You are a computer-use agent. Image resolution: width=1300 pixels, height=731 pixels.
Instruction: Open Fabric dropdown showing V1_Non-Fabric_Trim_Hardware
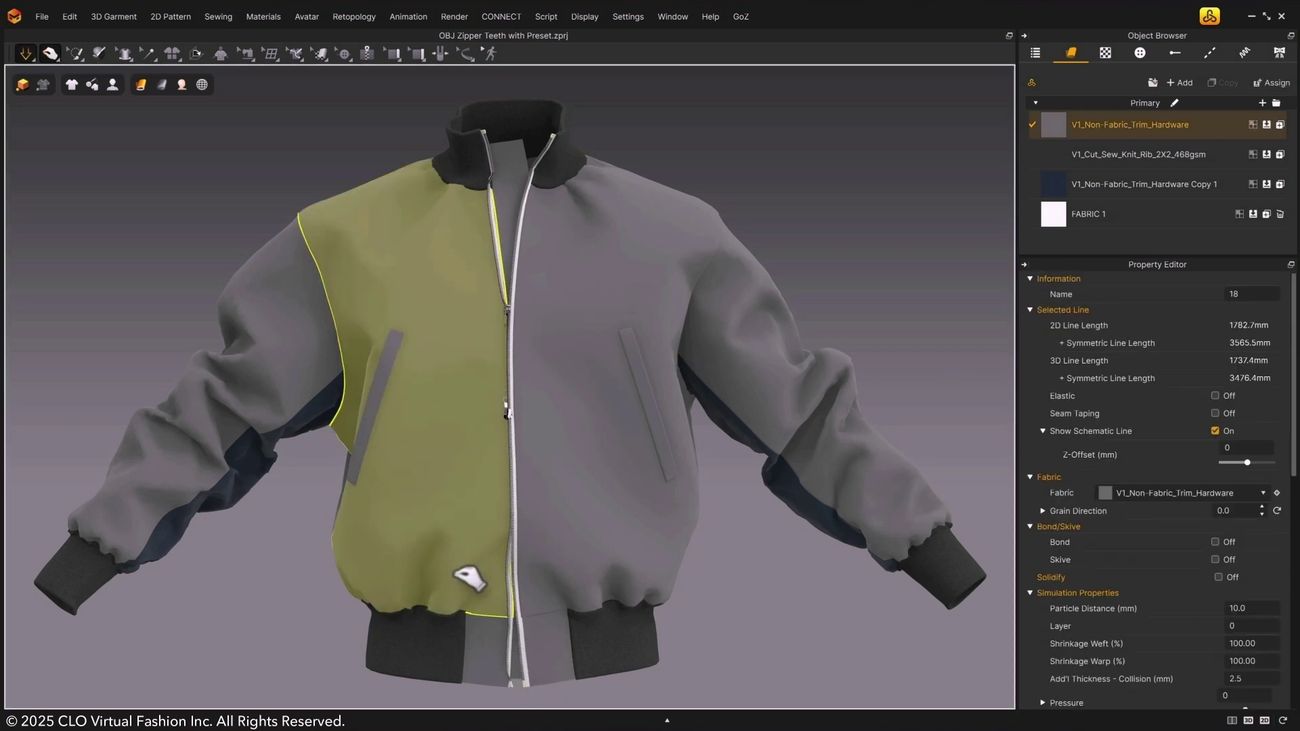(x=1182, y=493)
